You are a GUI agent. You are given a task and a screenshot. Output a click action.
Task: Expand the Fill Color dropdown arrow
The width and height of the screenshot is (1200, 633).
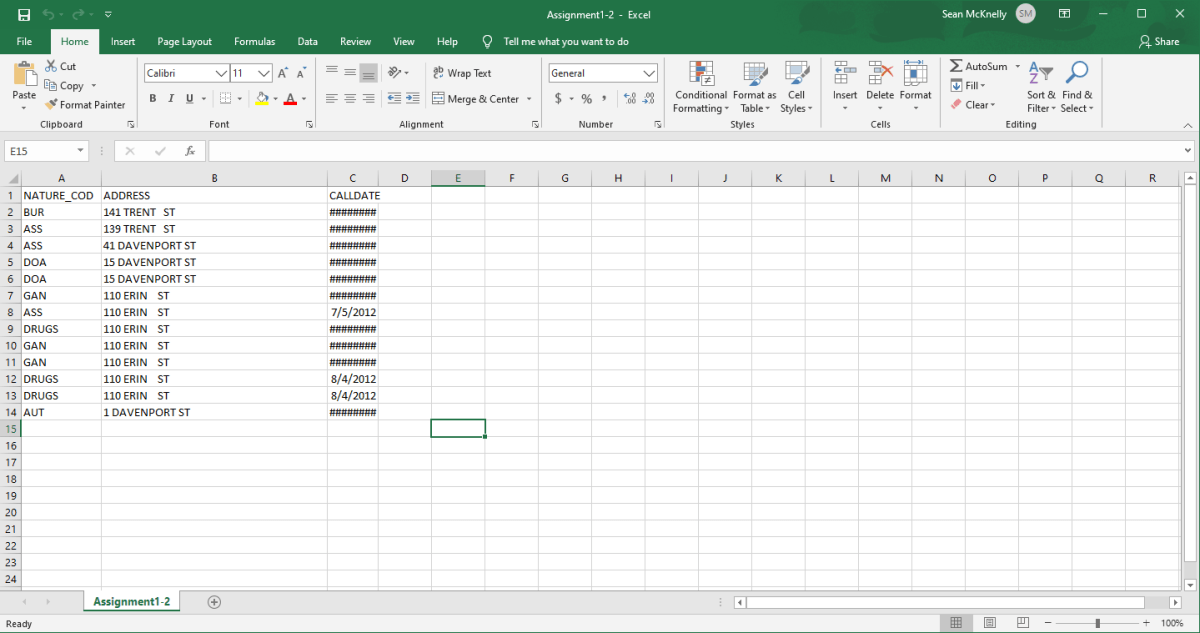pyautogui.click(x=274, y=98)
